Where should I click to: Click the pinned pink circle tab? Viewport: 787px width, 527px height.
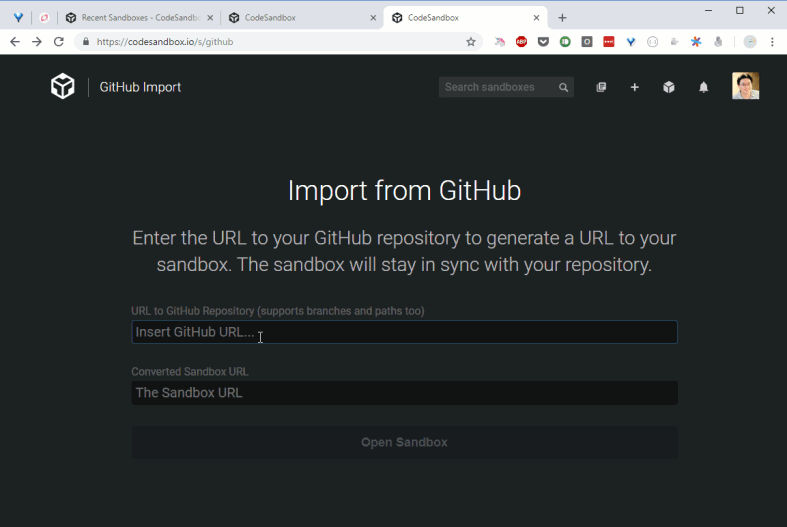[x=44, y=18]
